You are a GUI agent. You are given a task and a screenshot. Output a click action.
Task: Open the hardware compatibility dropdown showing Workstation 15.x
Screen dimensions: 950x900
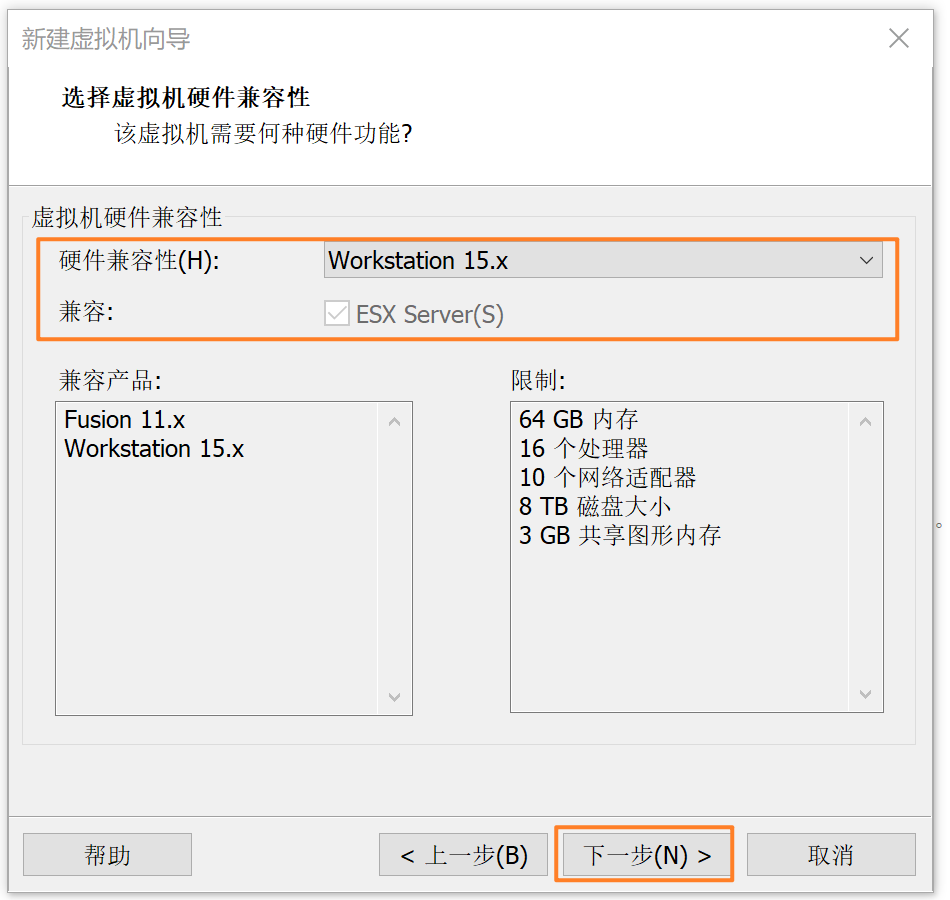click(603, 261)
